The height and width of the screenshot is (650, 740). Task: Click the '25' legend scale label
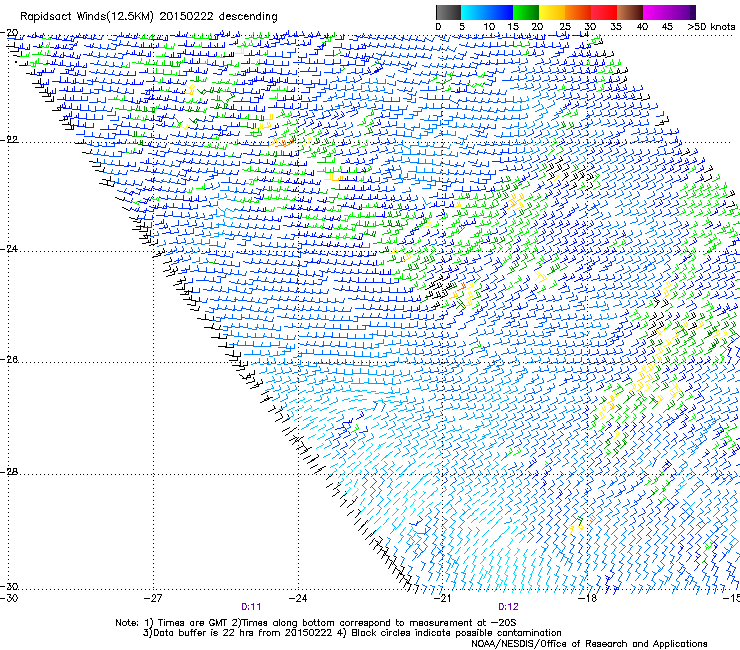point(565,27)
